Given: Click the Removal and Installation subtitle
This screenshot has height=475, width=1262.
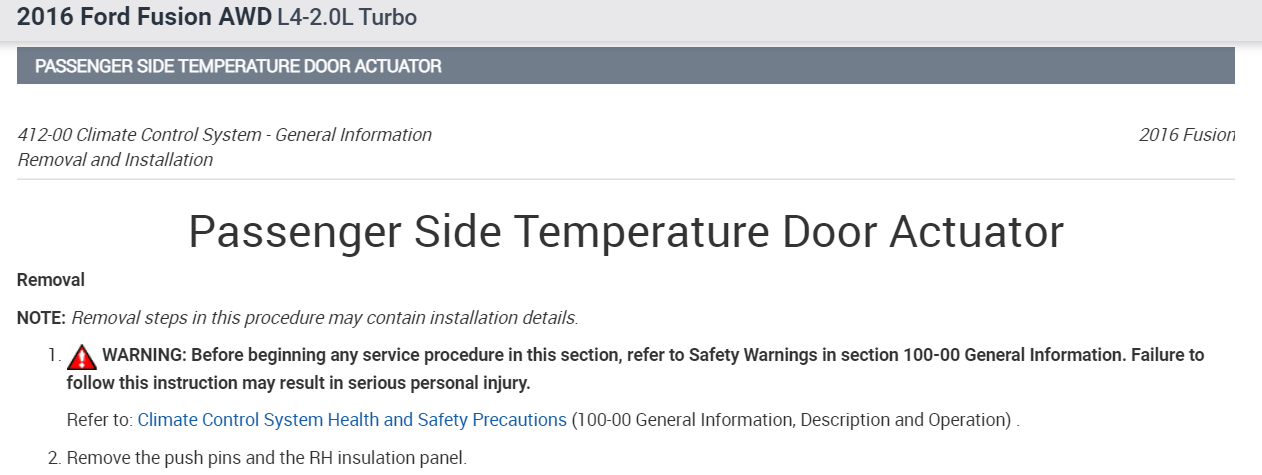Looking at the screenshot, I should pyautogui.click(x=115, y=160).
